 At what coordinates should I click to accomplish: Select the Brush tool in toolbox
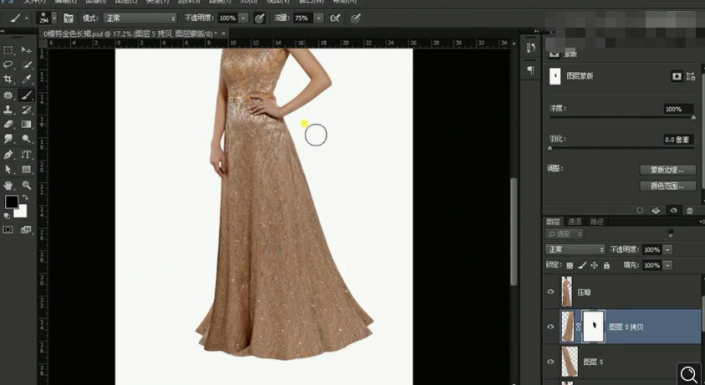27,95
